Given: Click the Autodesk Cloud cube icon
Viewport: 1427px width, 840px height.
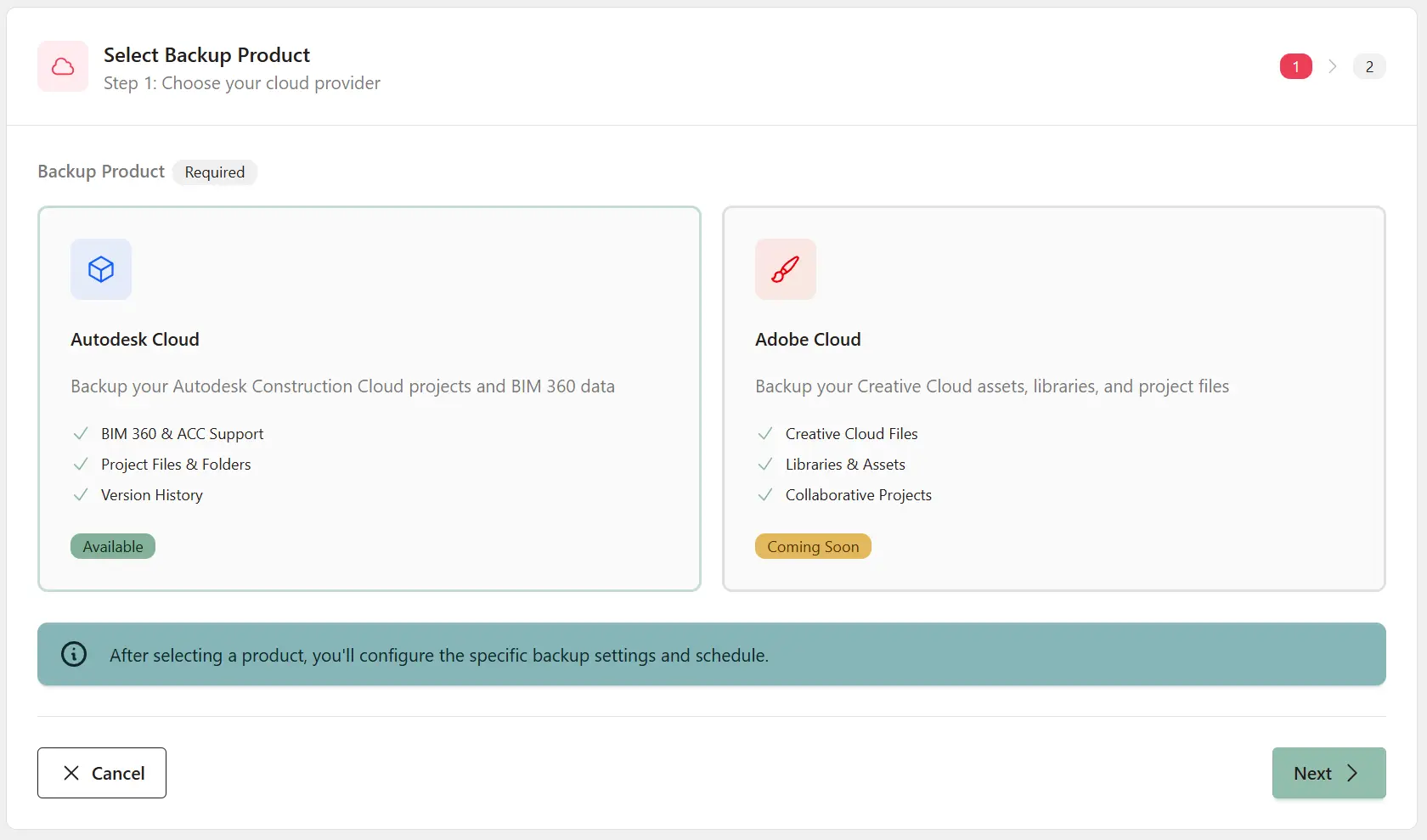Looking at the screenshot, I should pyautogui.click(x=101, y=269).
